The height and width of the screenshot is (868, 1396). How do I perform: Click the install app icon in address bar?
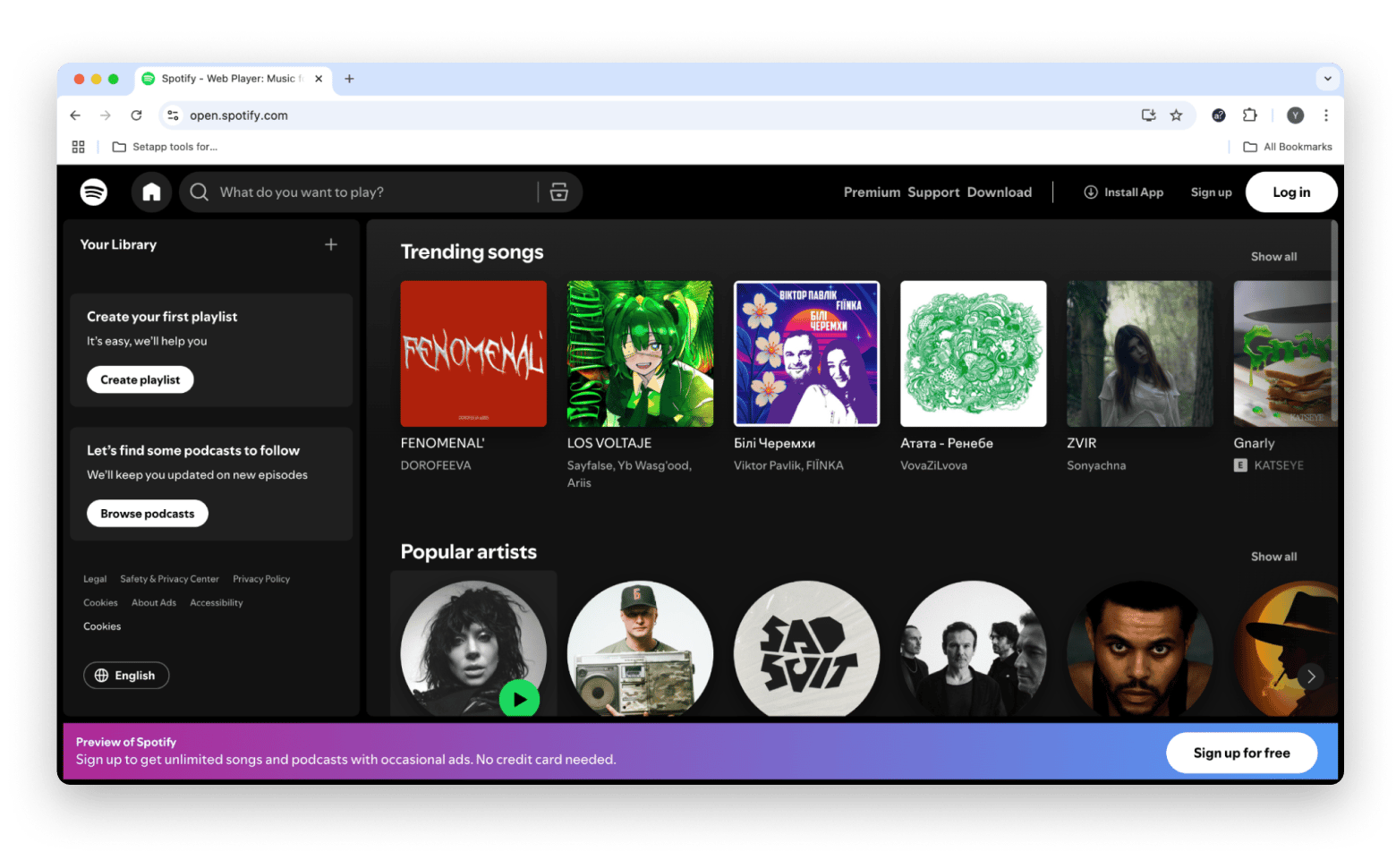point(1148,115)
